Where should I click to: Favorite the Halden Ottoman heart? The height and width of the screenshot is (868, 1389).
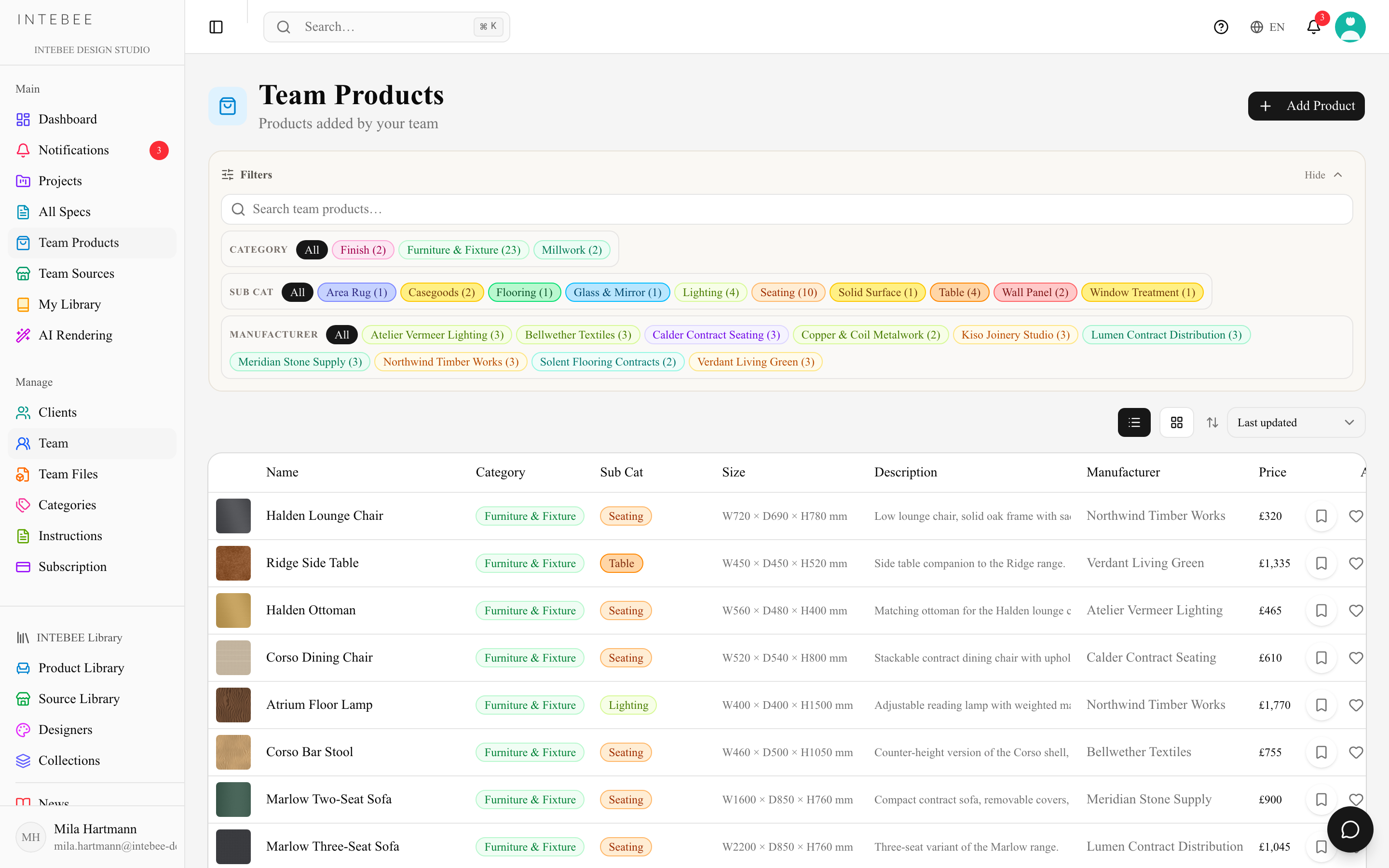(x=1356, y=610)
